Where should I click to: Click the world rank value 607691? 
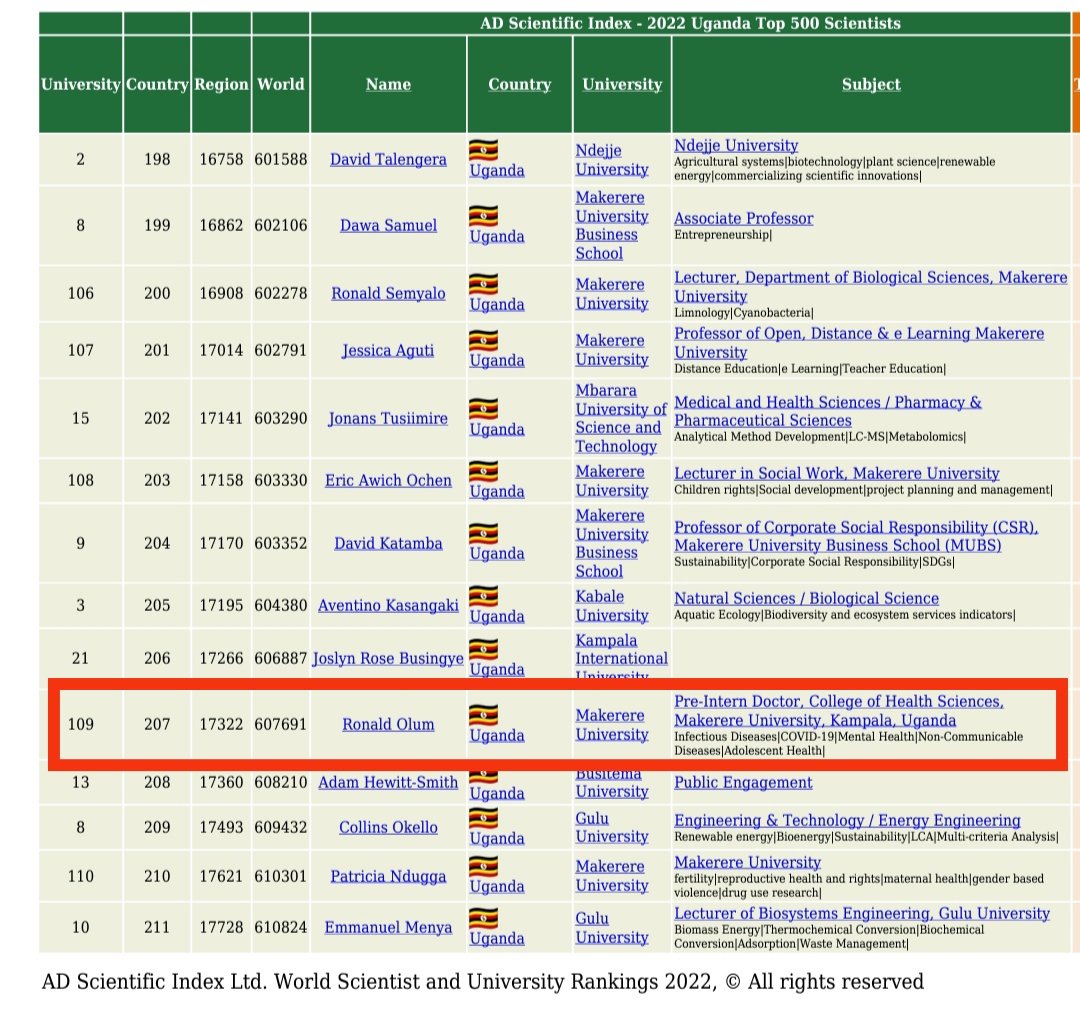pyautogui.click(x=280, y=724)
